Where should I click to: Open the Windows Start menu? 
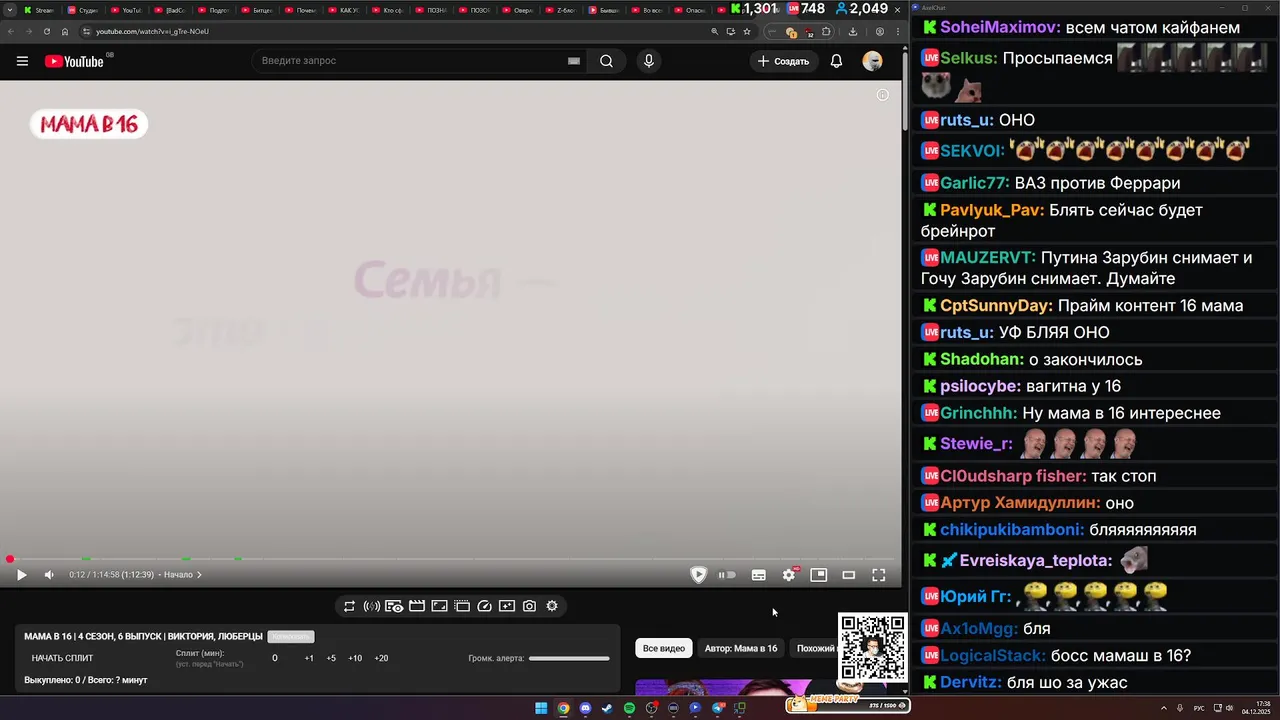point(541,708)
